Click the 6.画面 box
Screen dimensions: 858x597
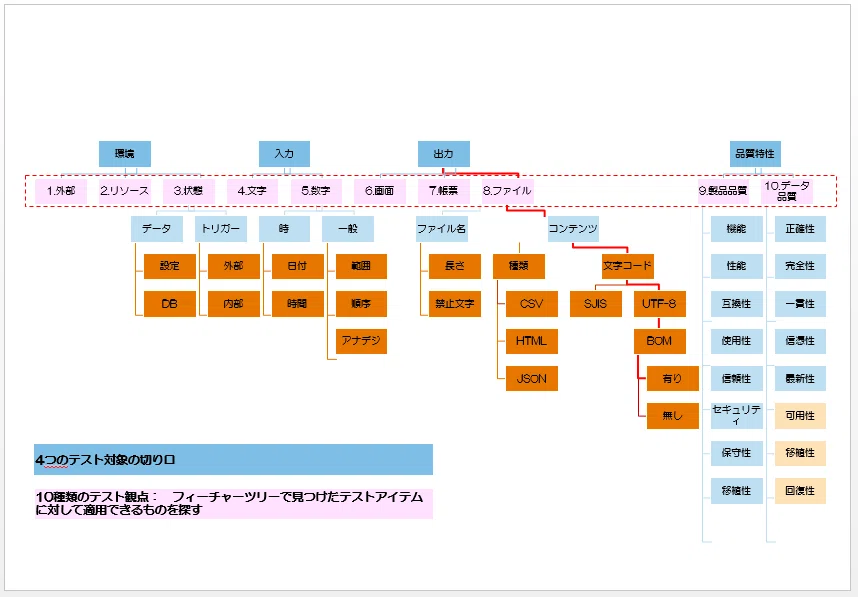(x=380, y=191)
